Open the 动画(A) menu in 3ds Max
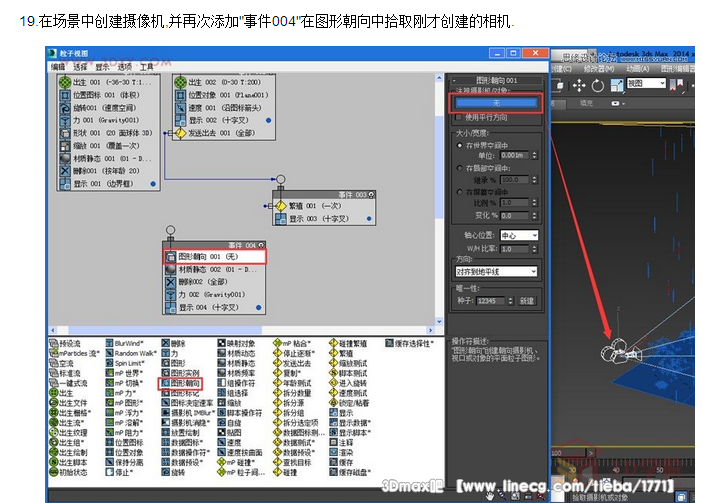 tap(638, 69)
